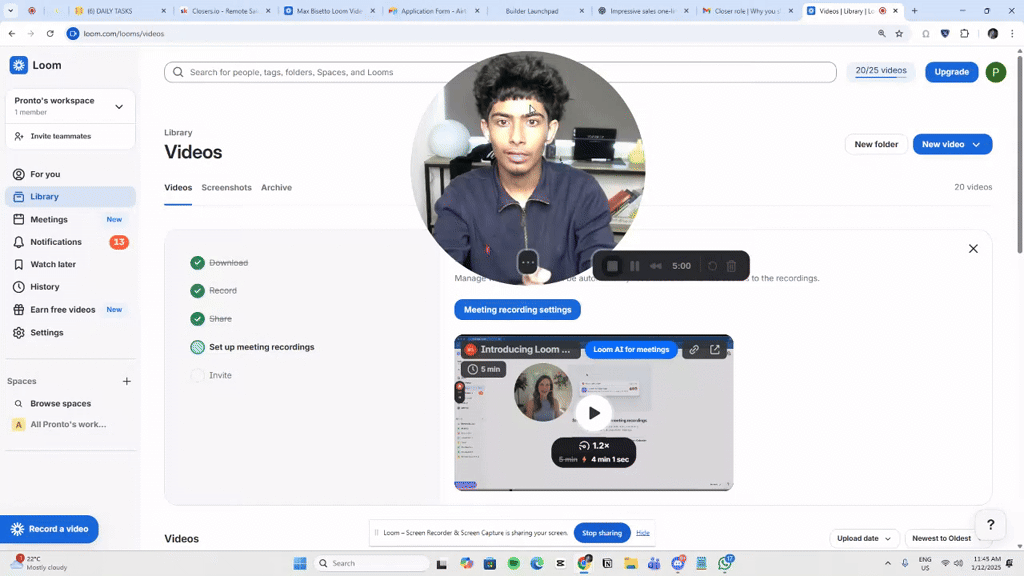The height and width of the screenshot is (576, 1024).
Task: Switch to the Screenshots tab
Action: 226,187
